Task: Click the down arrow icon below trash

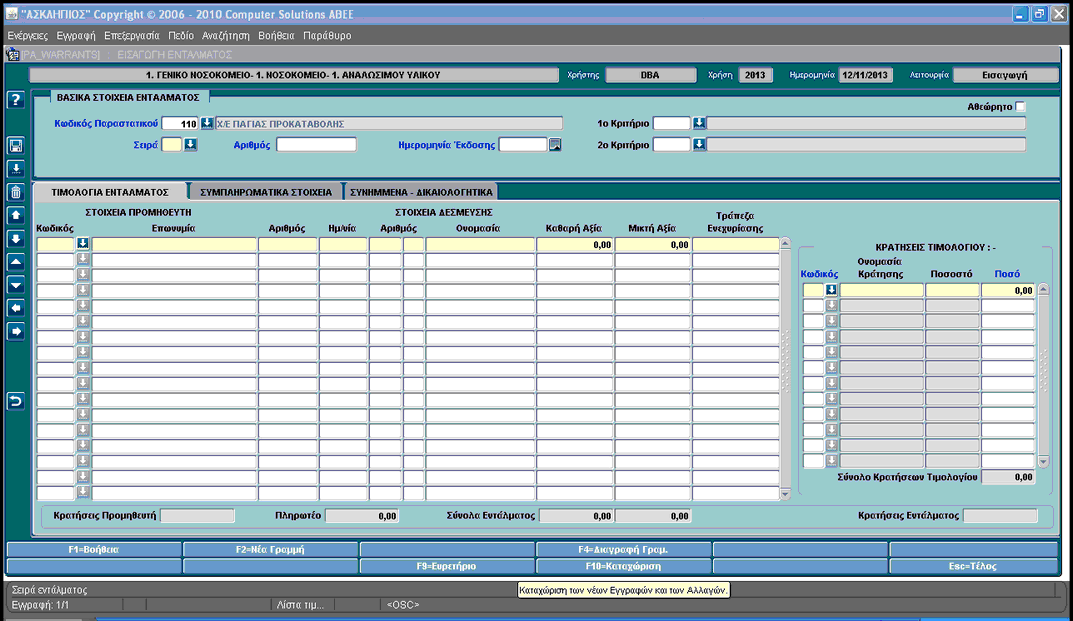Action: (16, 239)
